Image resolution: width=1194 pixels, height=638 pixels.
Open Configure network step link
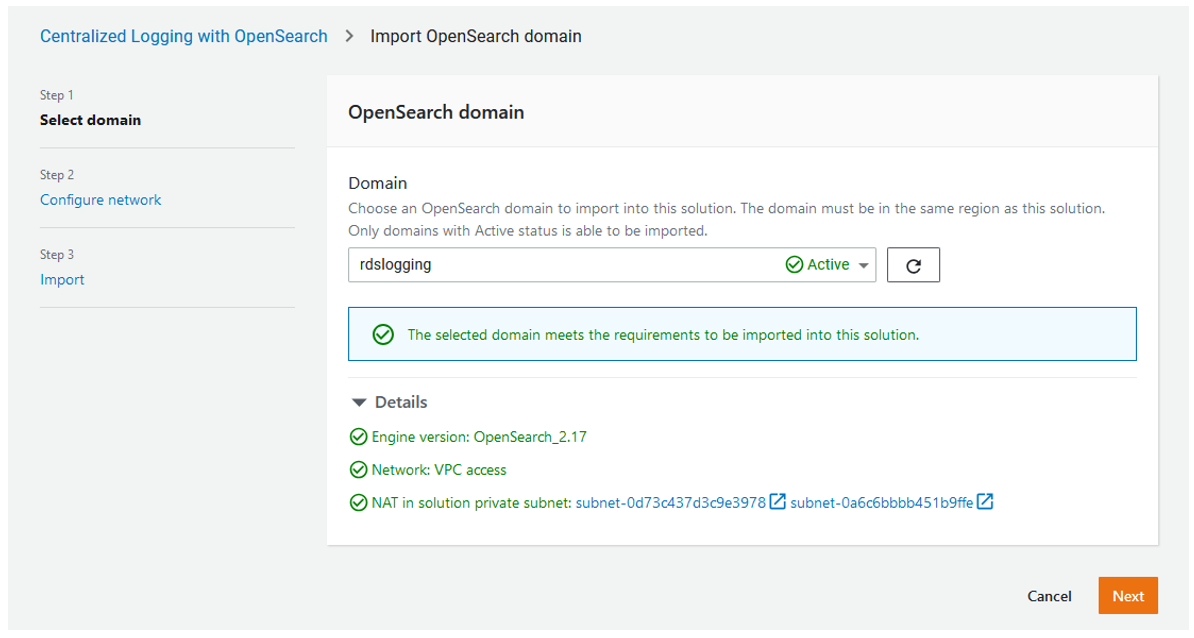click(101, 199)
